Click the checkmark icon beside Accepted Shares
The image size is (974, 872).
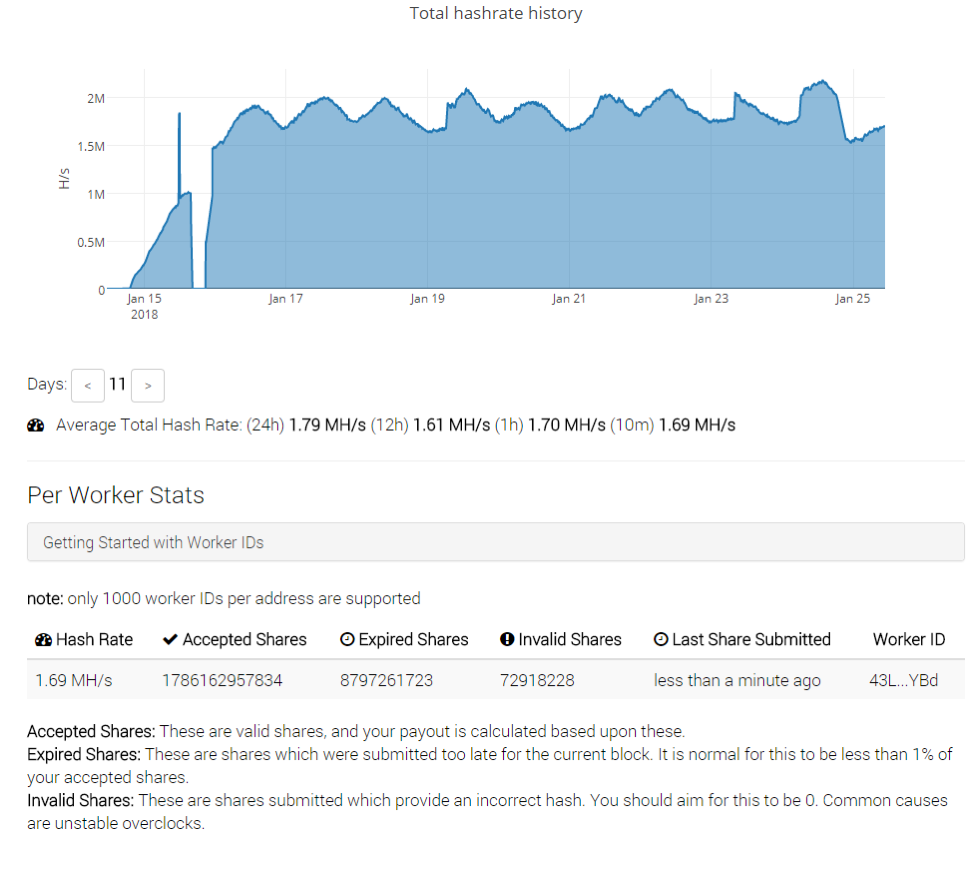(170, 640)
